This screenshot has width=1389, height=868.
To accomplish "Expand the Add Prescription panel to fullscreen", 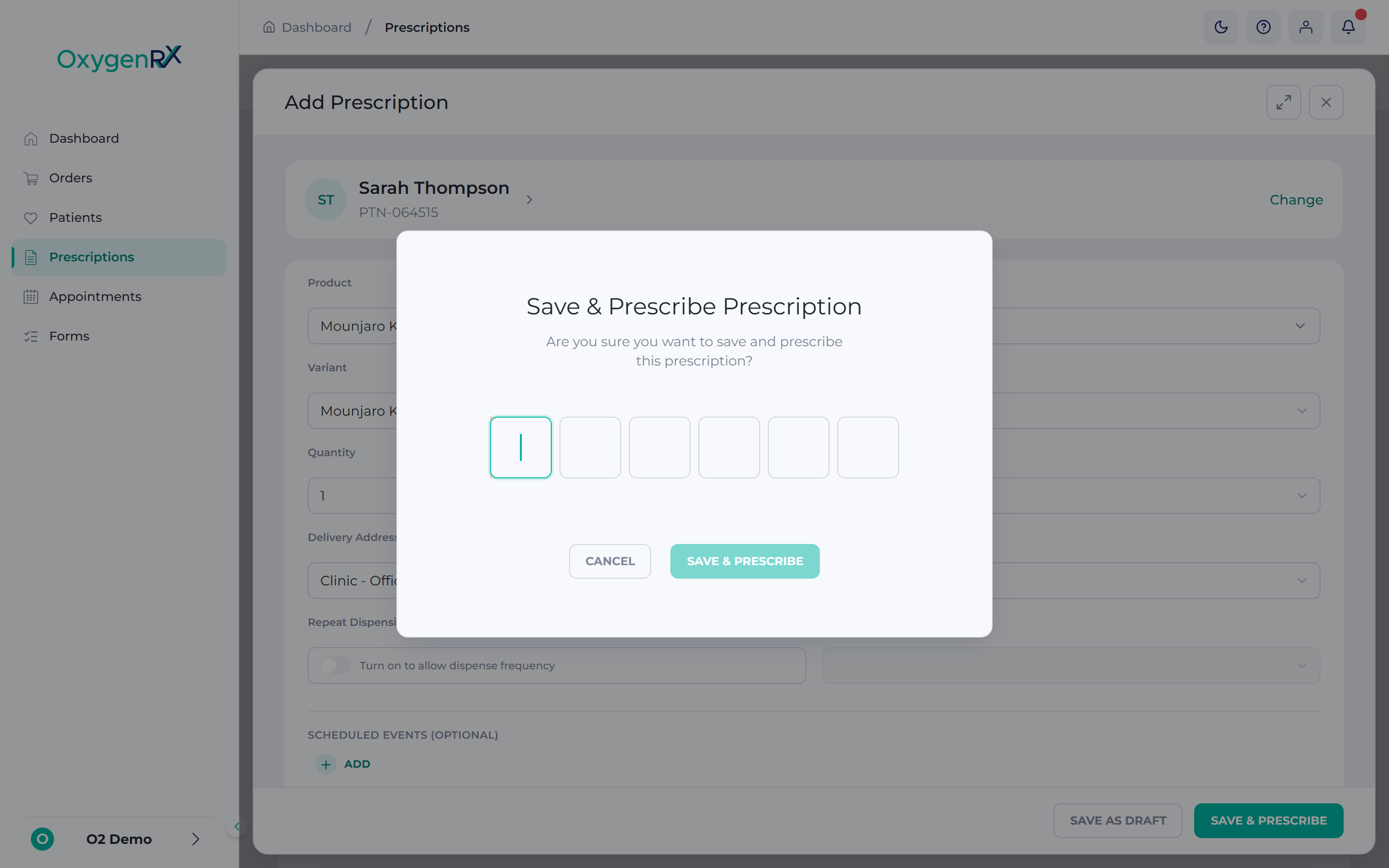I will point(1283,102).
